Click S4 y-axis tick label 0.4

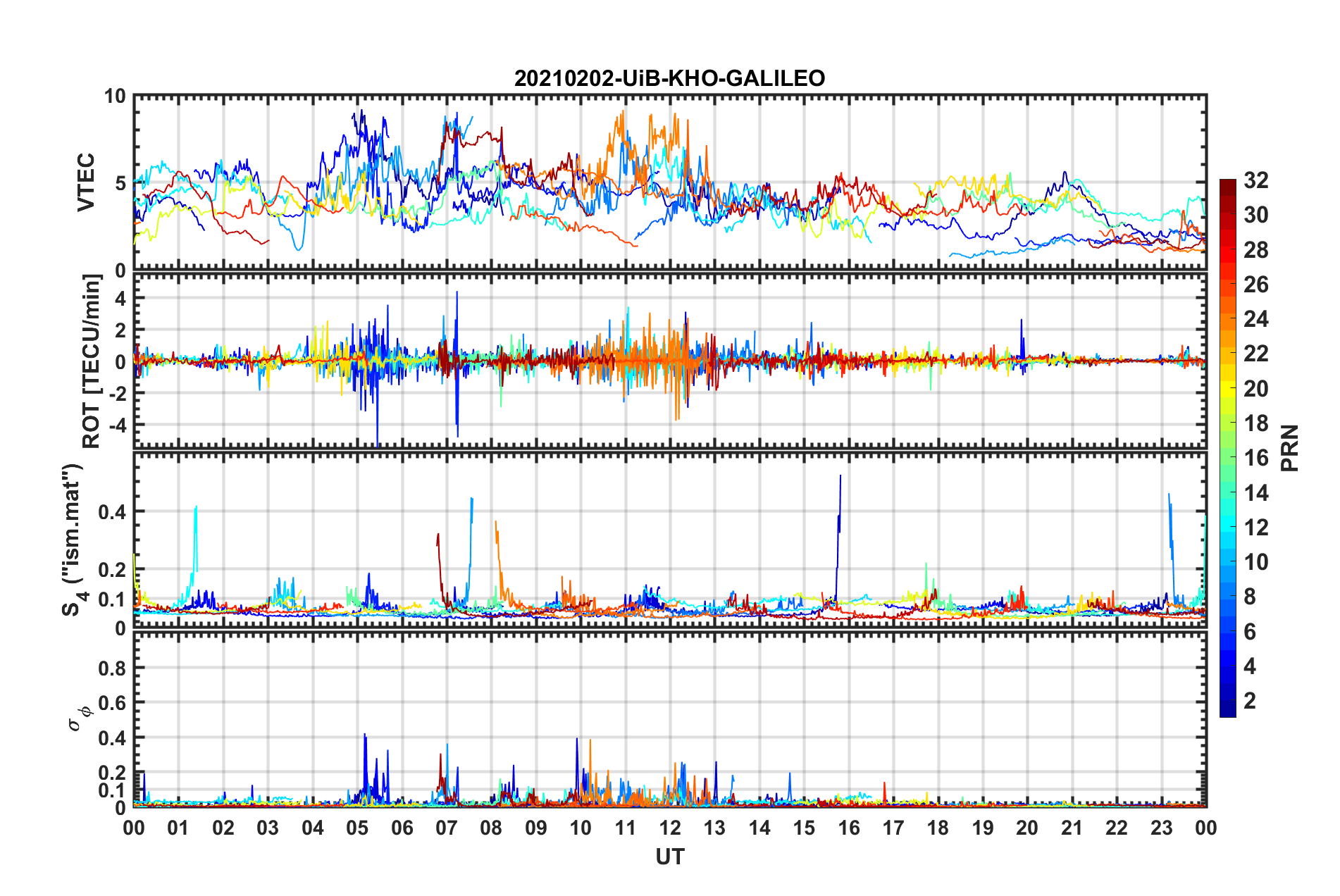pyautogui.click(x=113, y=511)
